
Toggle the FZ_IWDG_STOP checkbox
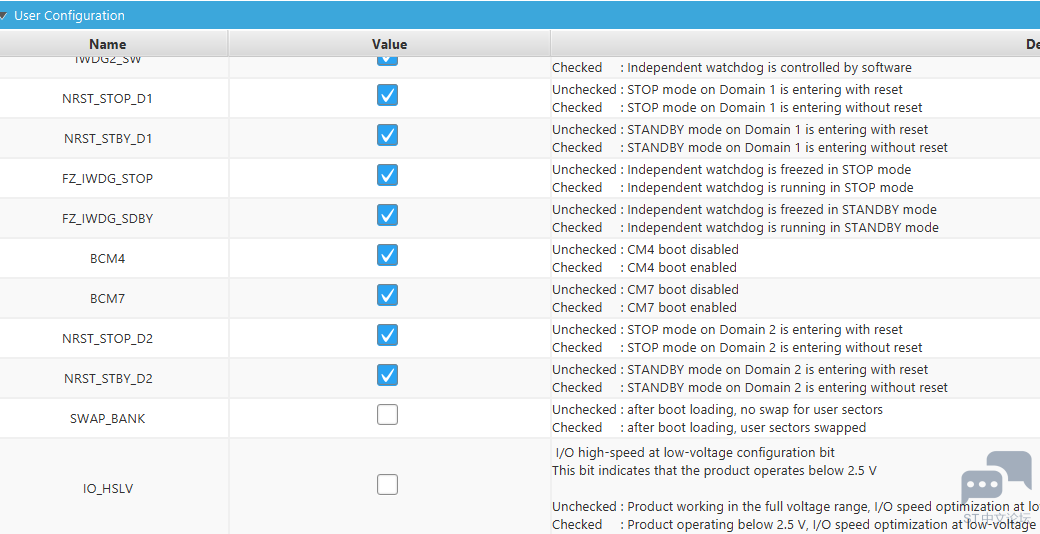pyautogui.click(x=387, y=175)
